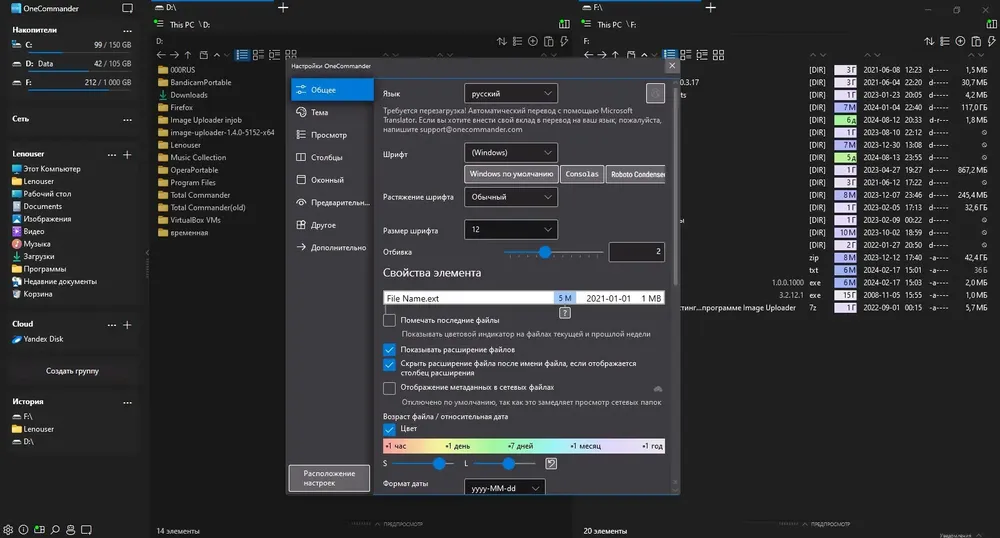Click the Отбивка slider handle
1000x538 pixels.
[x=545, y=252]
